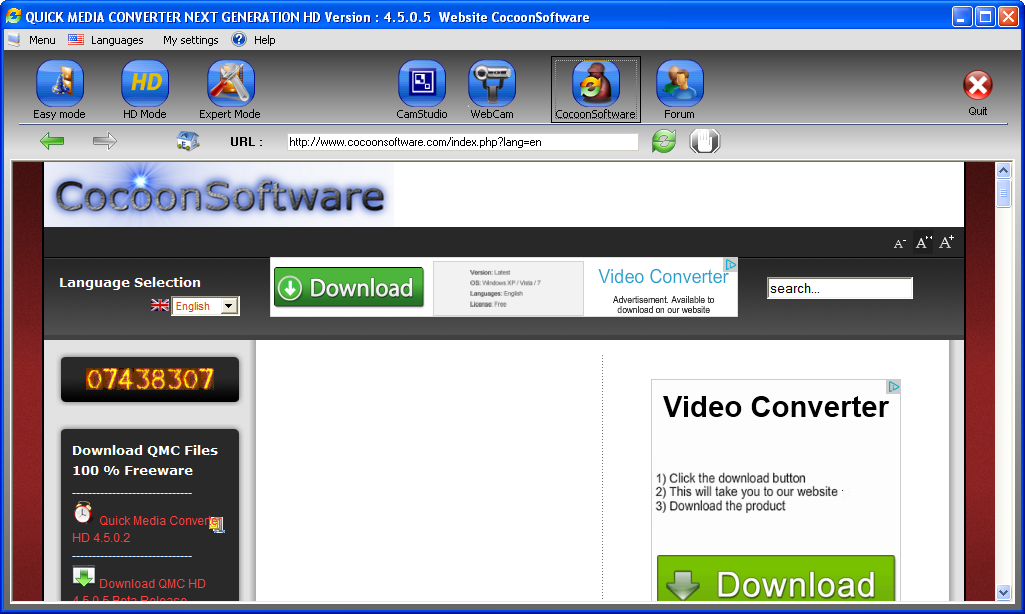1025x614 pixels.
Task: Click the page scrollbar up arrow
Action: (1003, 171)
